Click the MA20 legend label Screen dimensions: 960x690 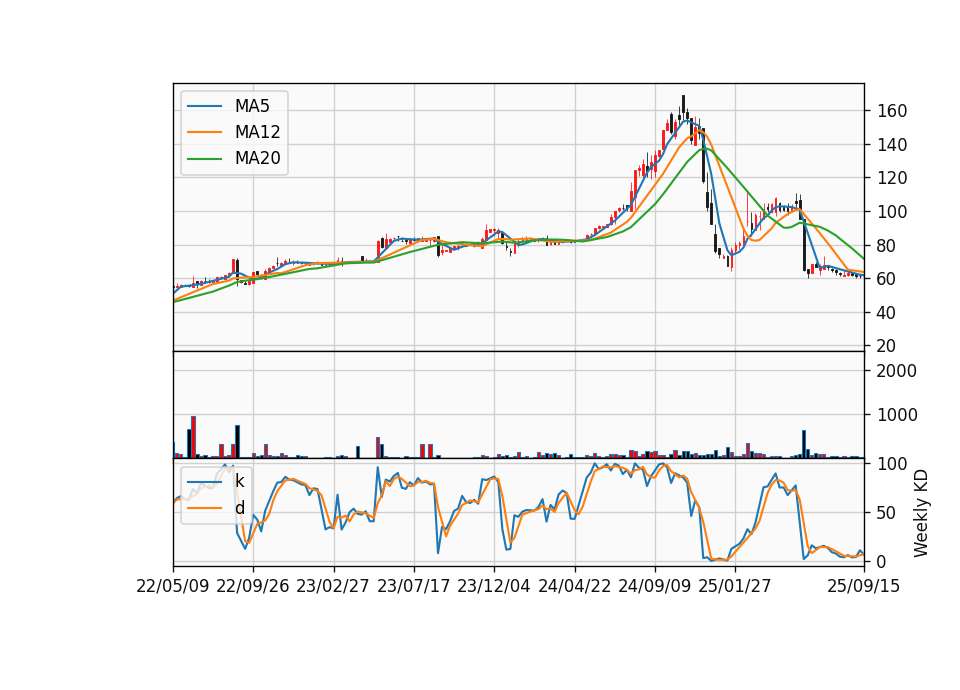click(x=257, y=158)
